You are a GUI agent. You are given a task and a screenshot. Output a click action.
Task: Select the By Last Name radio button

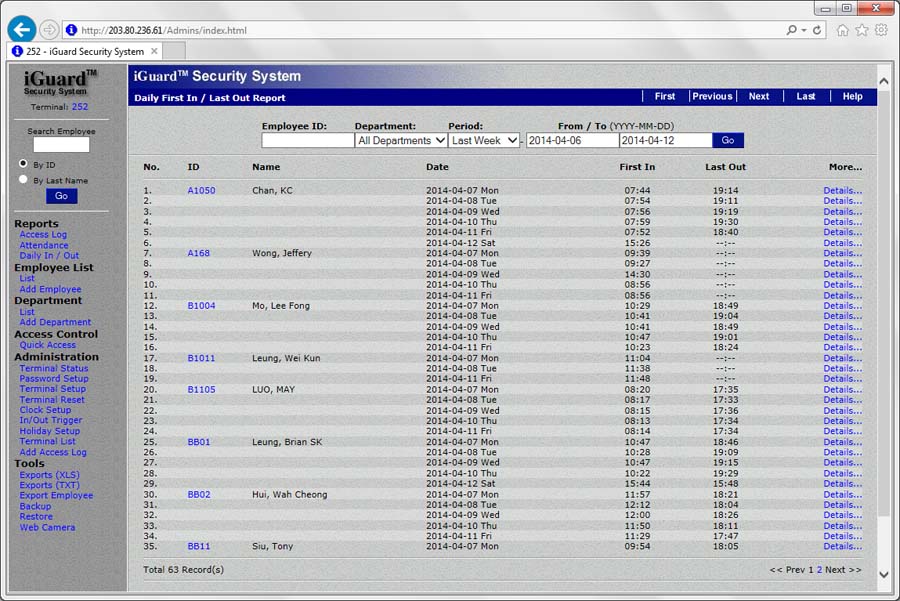point(23,179)
